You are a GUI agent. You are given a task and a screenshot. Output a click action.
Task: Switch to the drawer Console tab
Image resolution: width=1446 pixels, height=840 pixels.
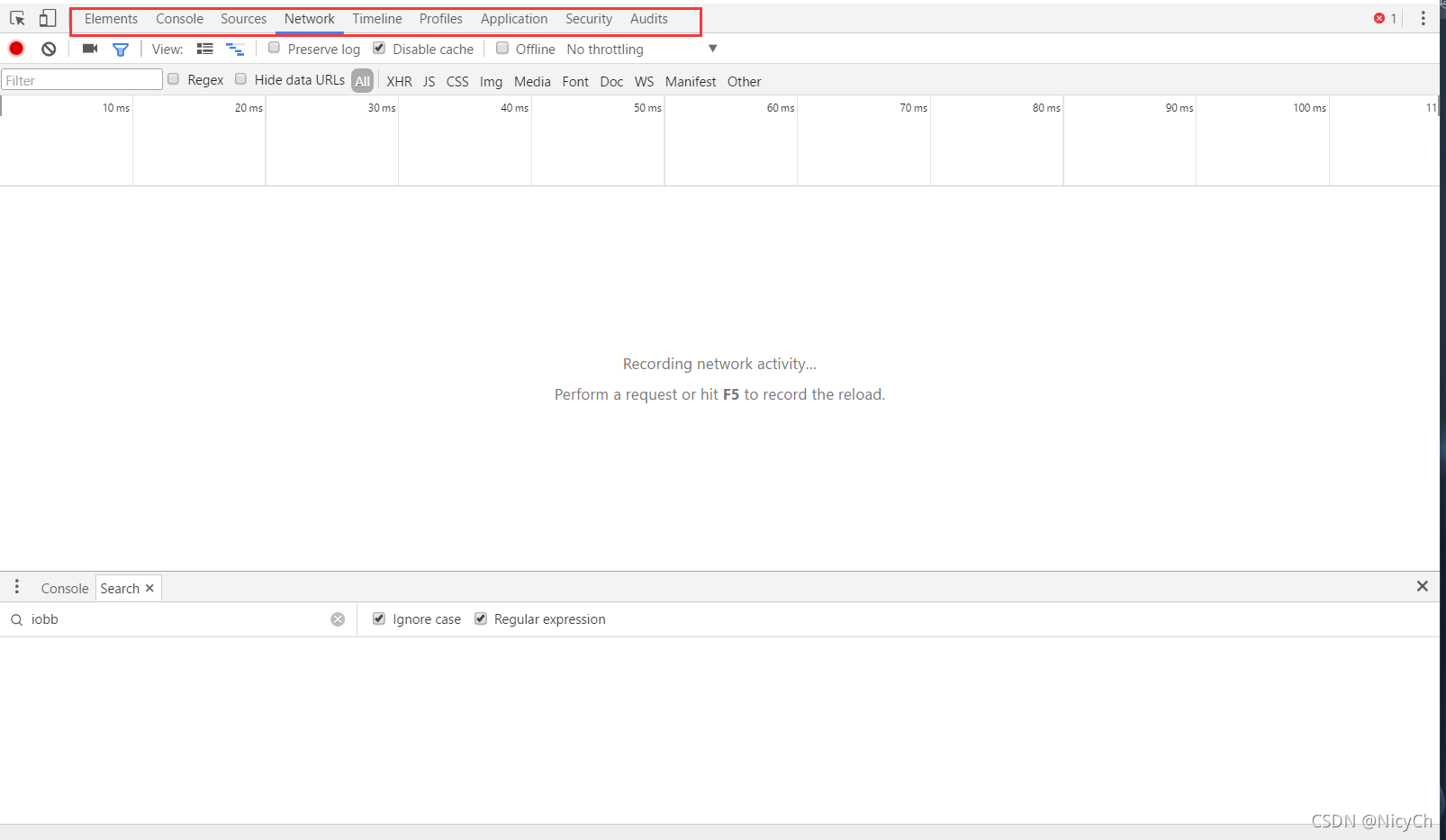point(65,589)
